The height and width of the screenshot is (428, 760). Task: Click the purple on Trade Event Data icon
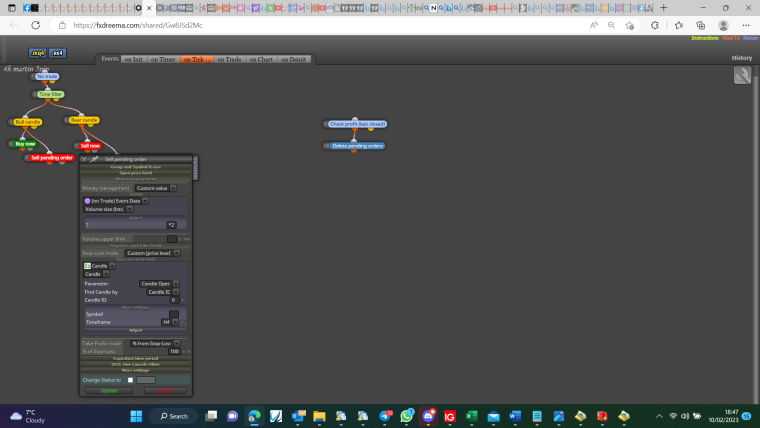87,201
